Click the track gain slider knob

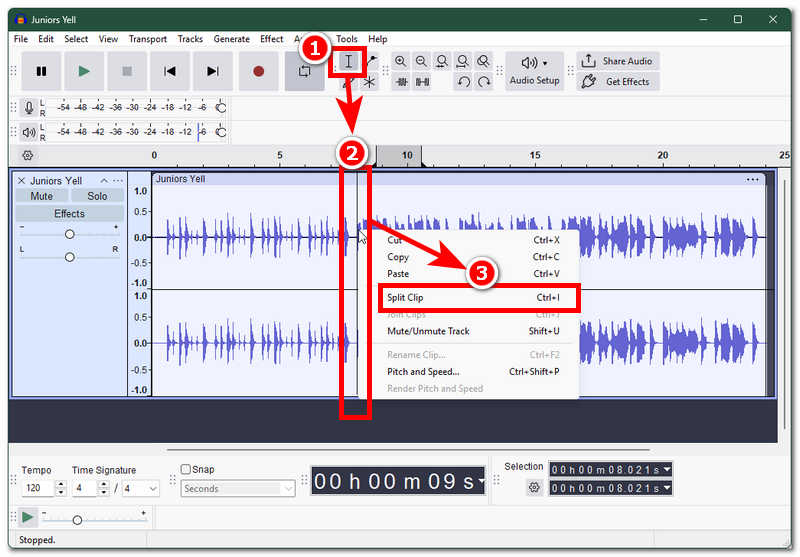click(69, 234)
